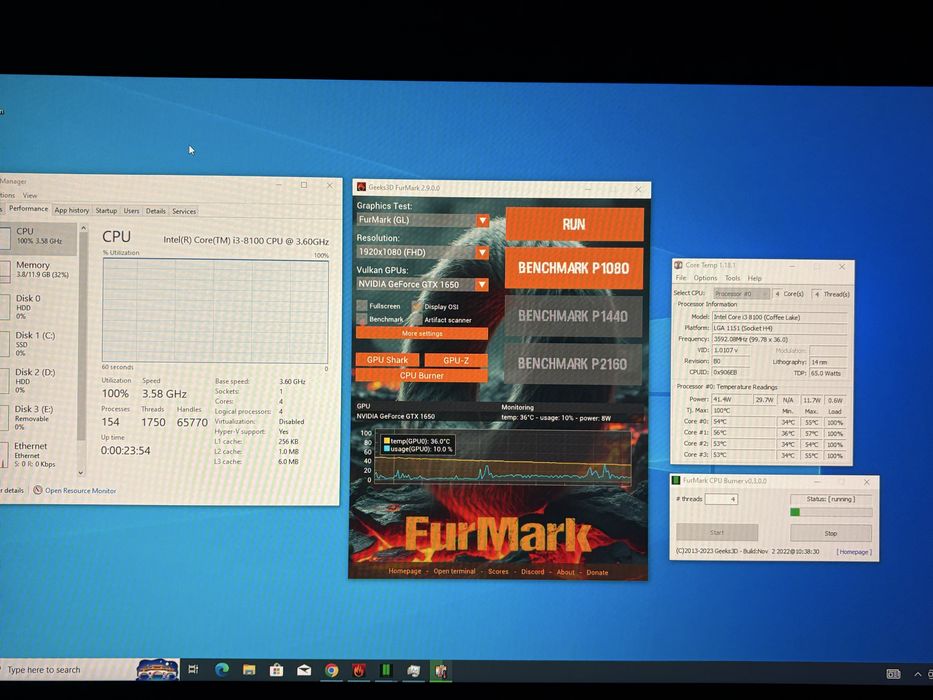Click Open terminal in FurMark footer
Viewport: 933px width, 700px height.
(x=454, y=571)
